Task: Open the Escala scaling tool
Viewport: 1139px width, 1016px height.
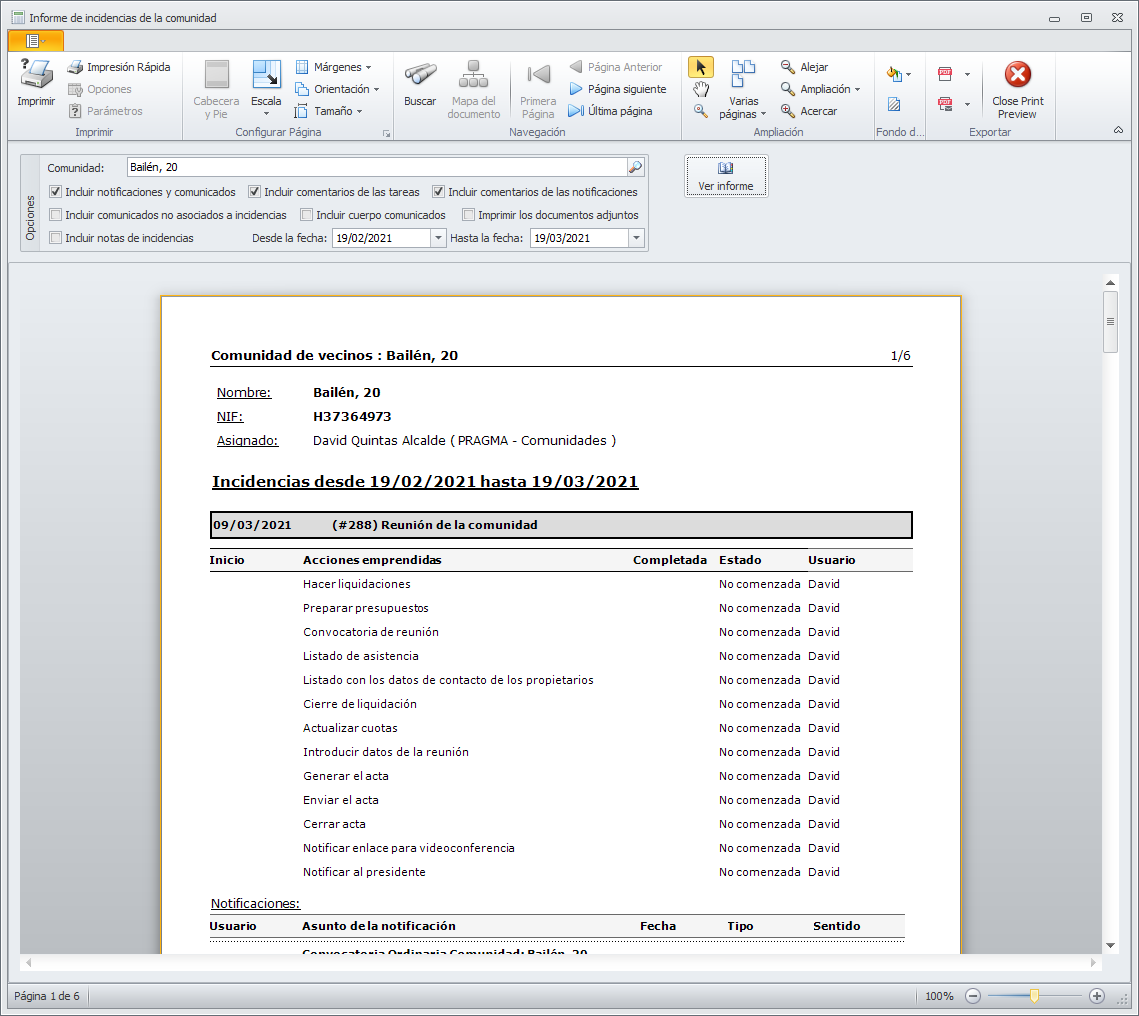Action: pos(266,88)
